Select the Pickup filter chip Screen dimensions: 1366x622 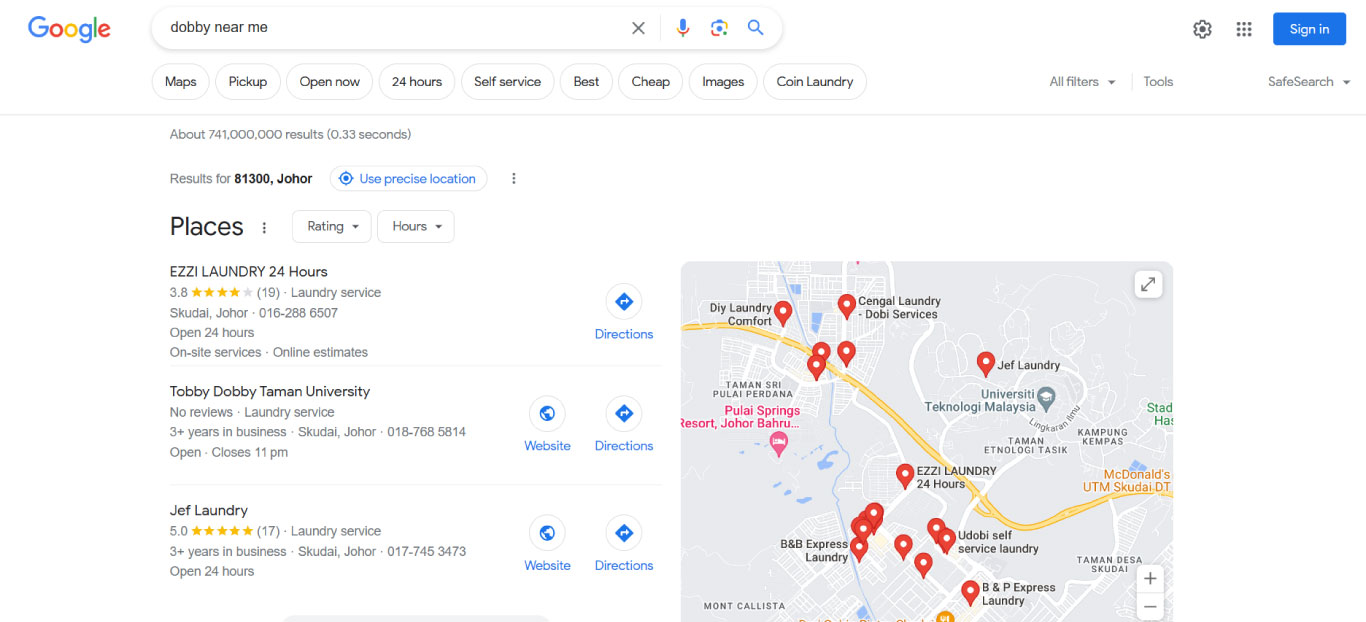[248, 82]
